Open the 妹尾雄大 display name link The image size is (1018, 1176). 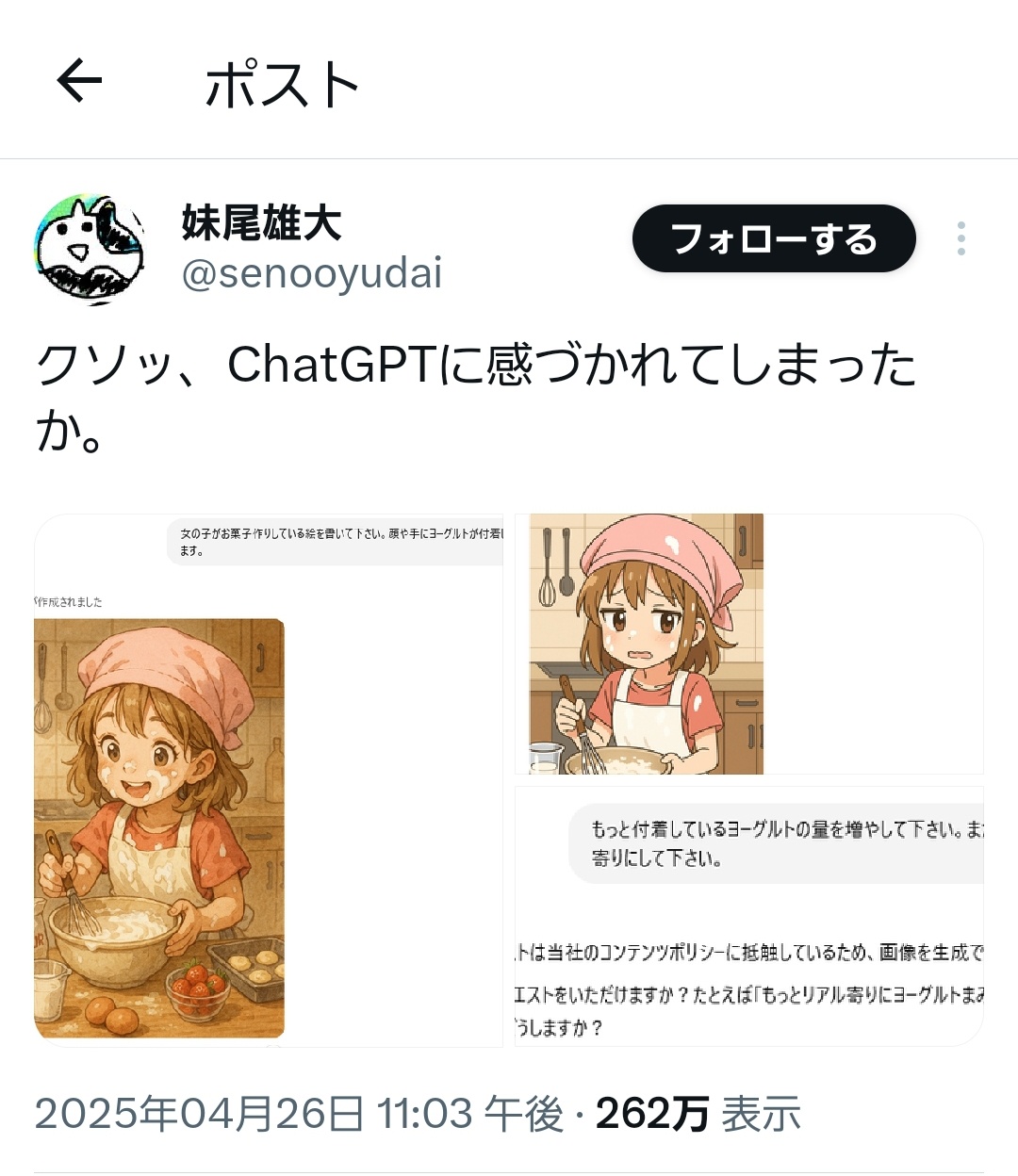[262, 223]
